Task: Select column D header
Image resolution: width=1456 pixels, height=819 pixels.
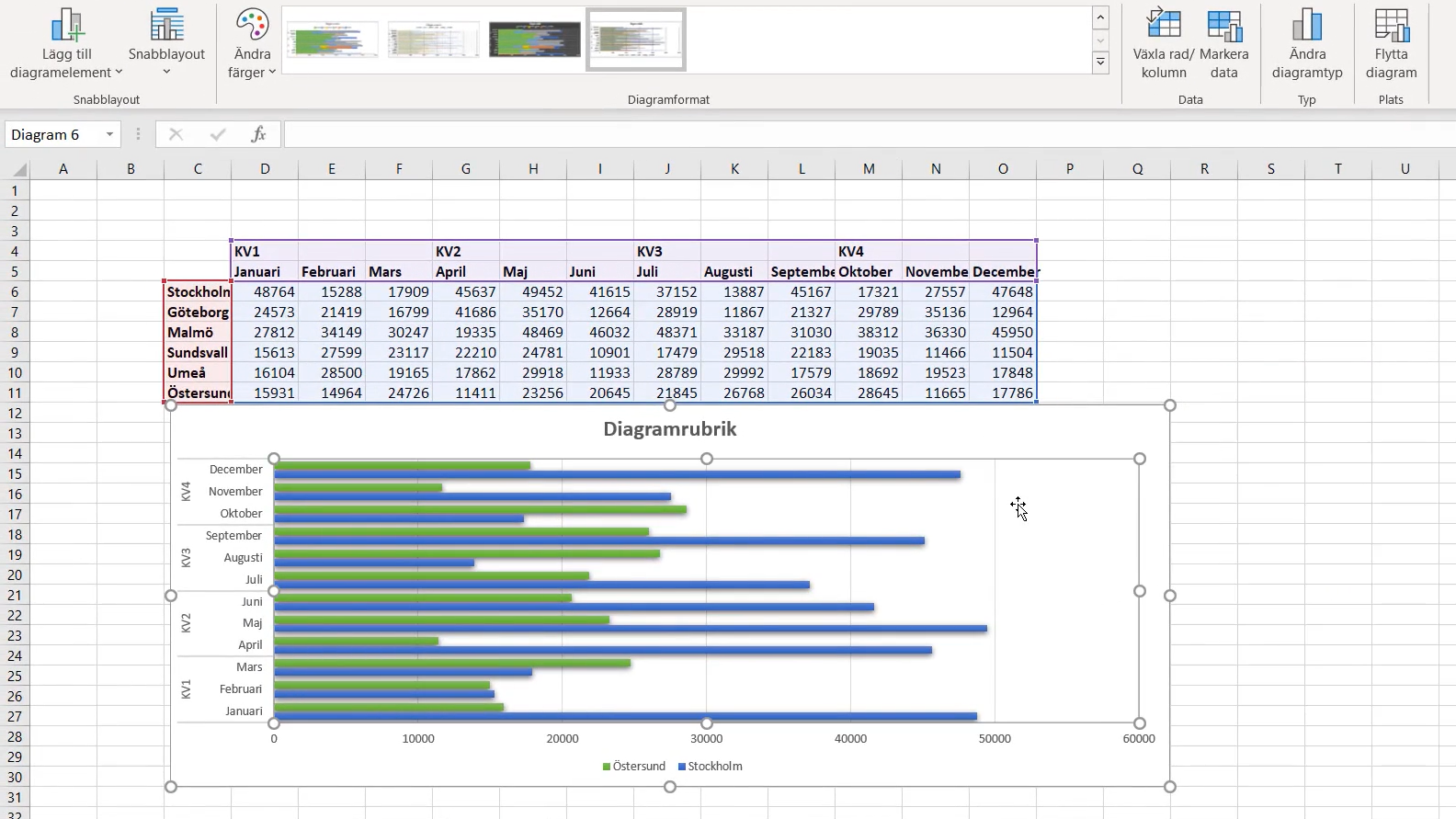Action: point(265,168)
